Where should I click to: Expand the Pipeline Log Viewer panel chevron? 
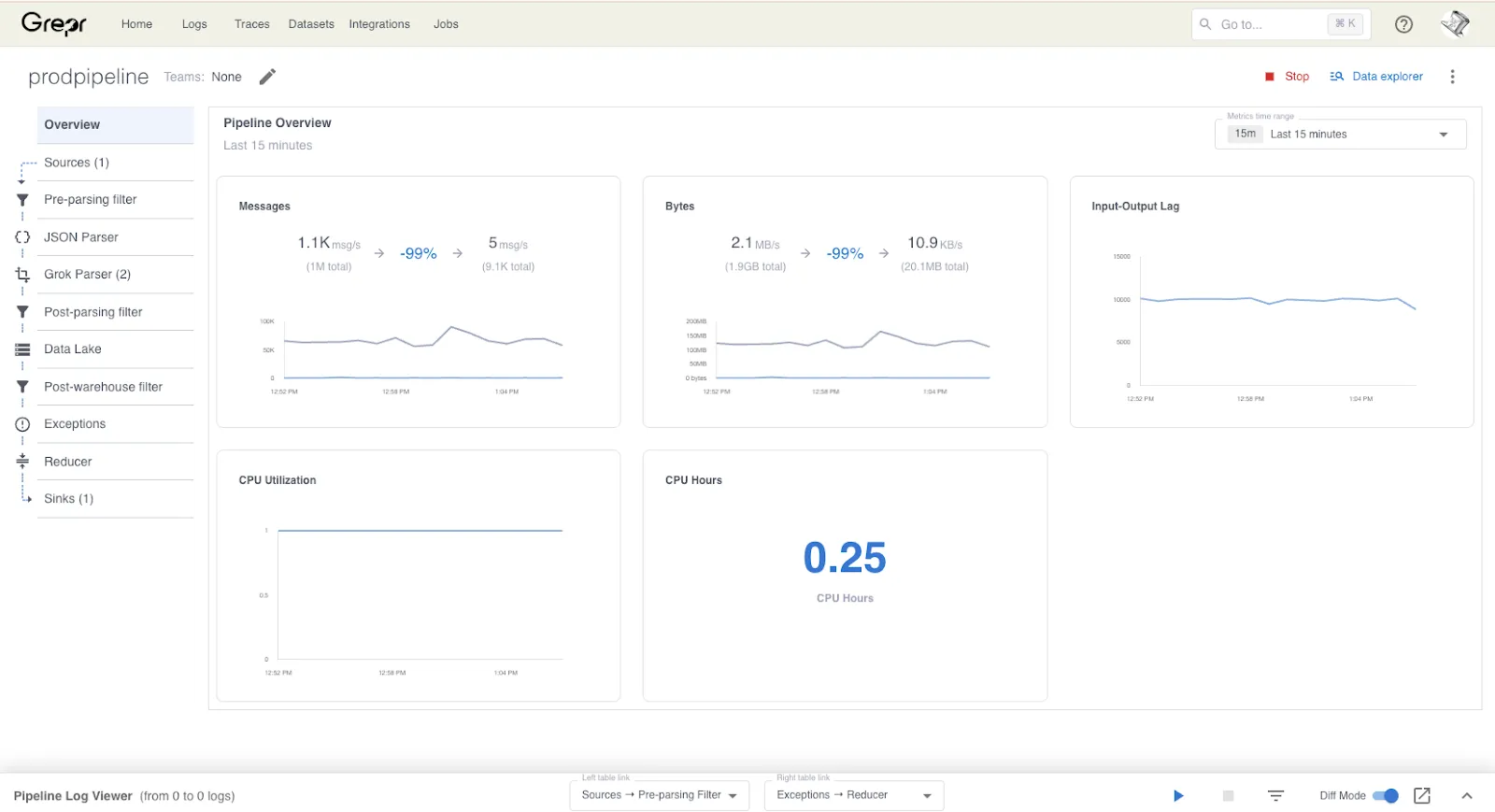[x=1467, y=796]
